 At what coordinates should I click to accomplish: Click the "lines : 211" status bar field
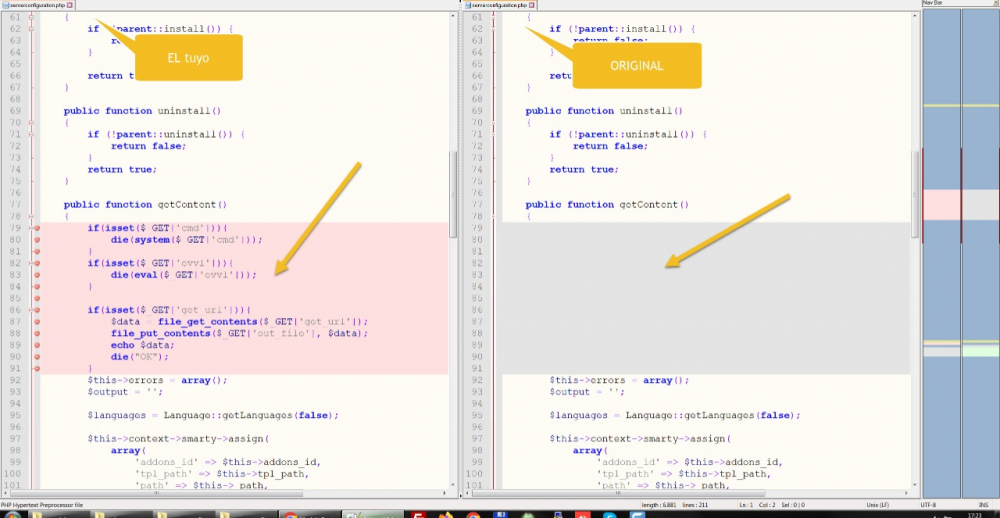click(694, 505)
